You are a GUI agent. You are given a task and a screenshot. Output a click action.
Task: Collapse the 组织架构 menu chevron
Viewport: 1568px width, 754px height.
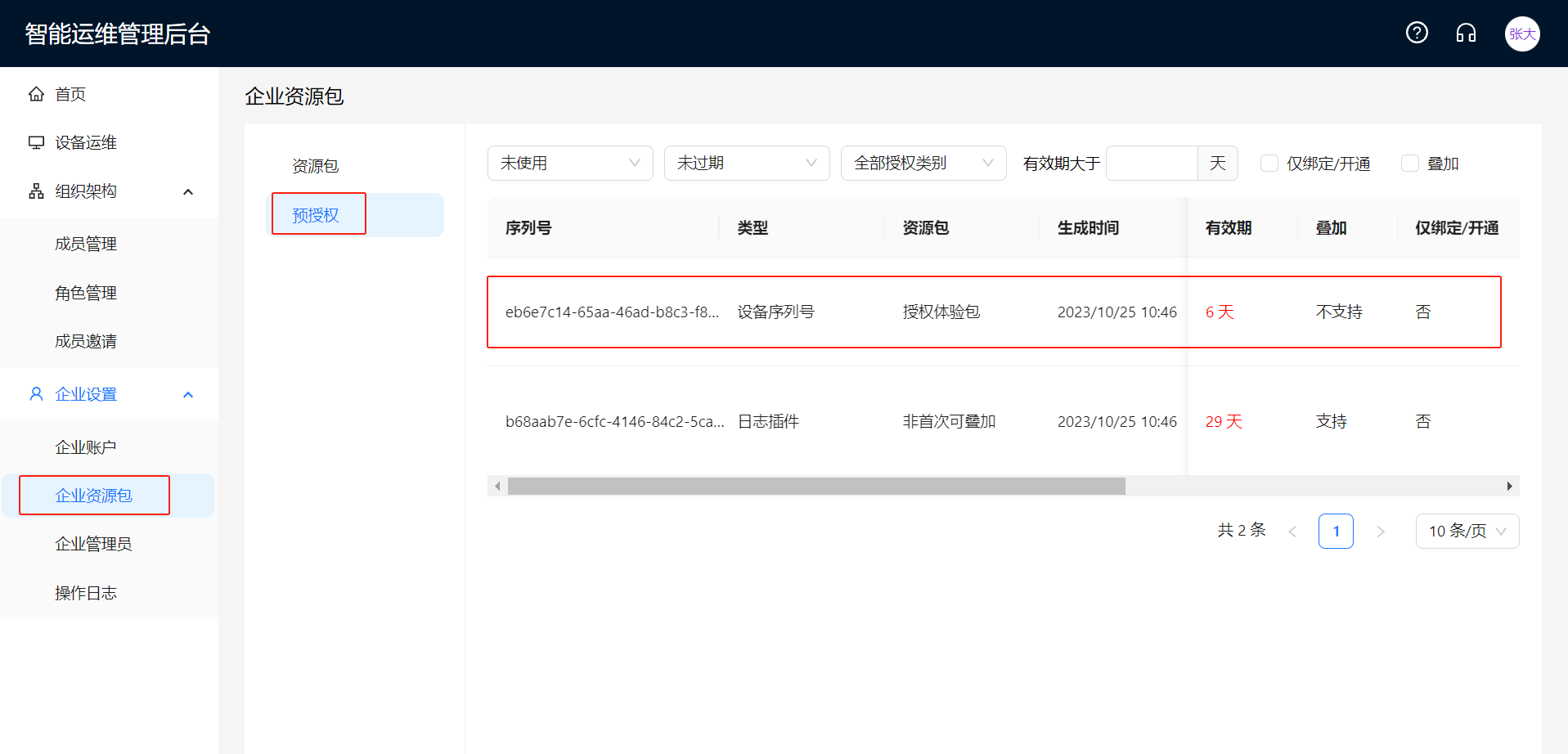click(188, 191)
